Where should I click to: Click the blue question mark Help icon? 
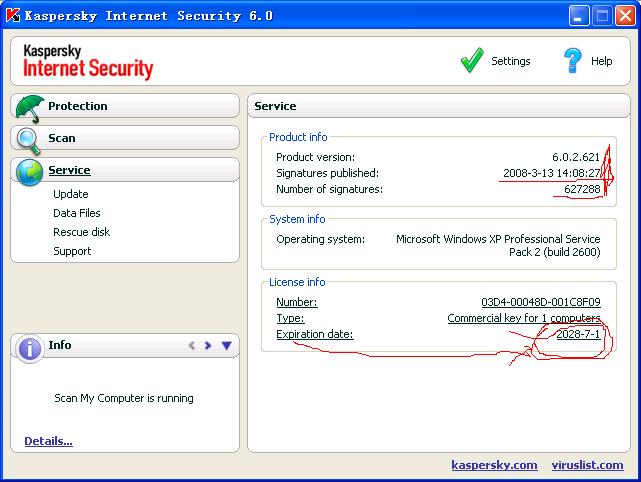(x=572, y=61)
